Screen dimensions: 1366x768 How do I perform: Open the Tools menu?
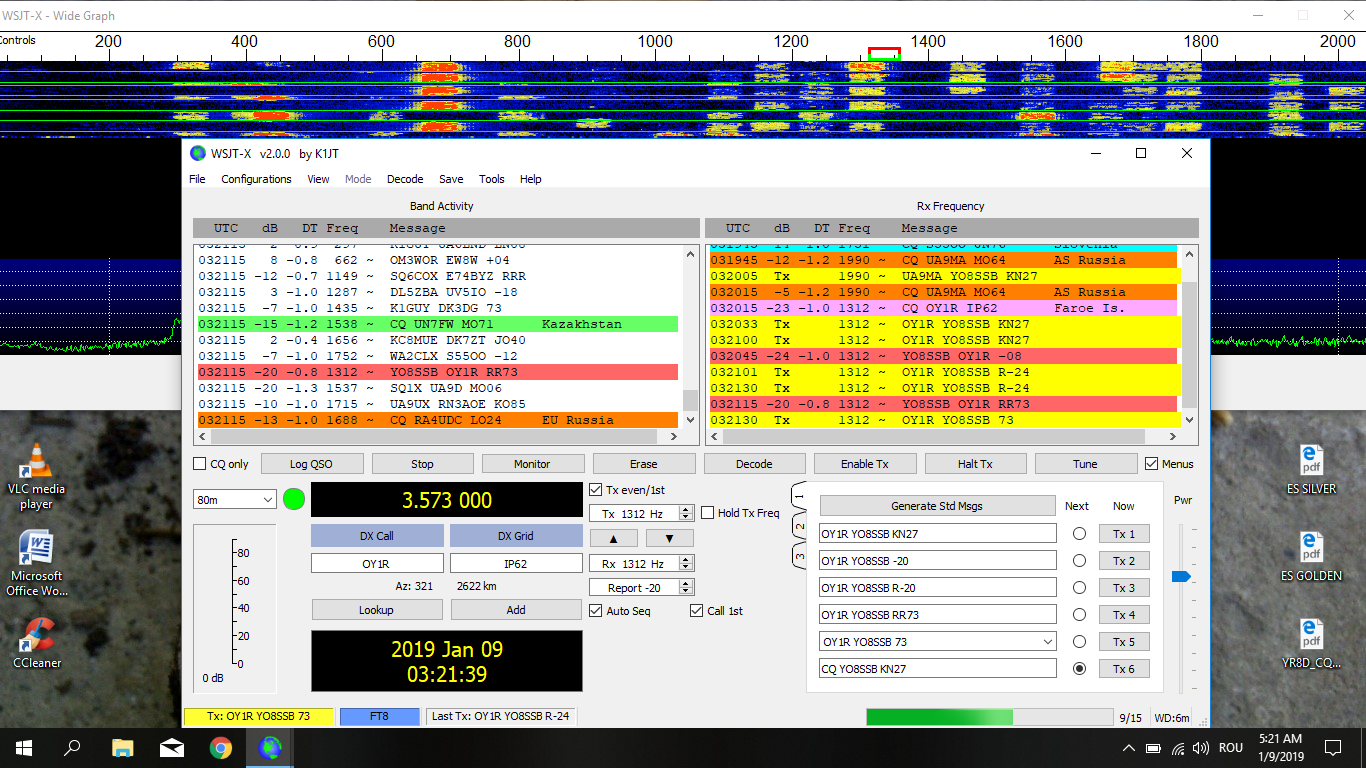(x=492, y=179)
